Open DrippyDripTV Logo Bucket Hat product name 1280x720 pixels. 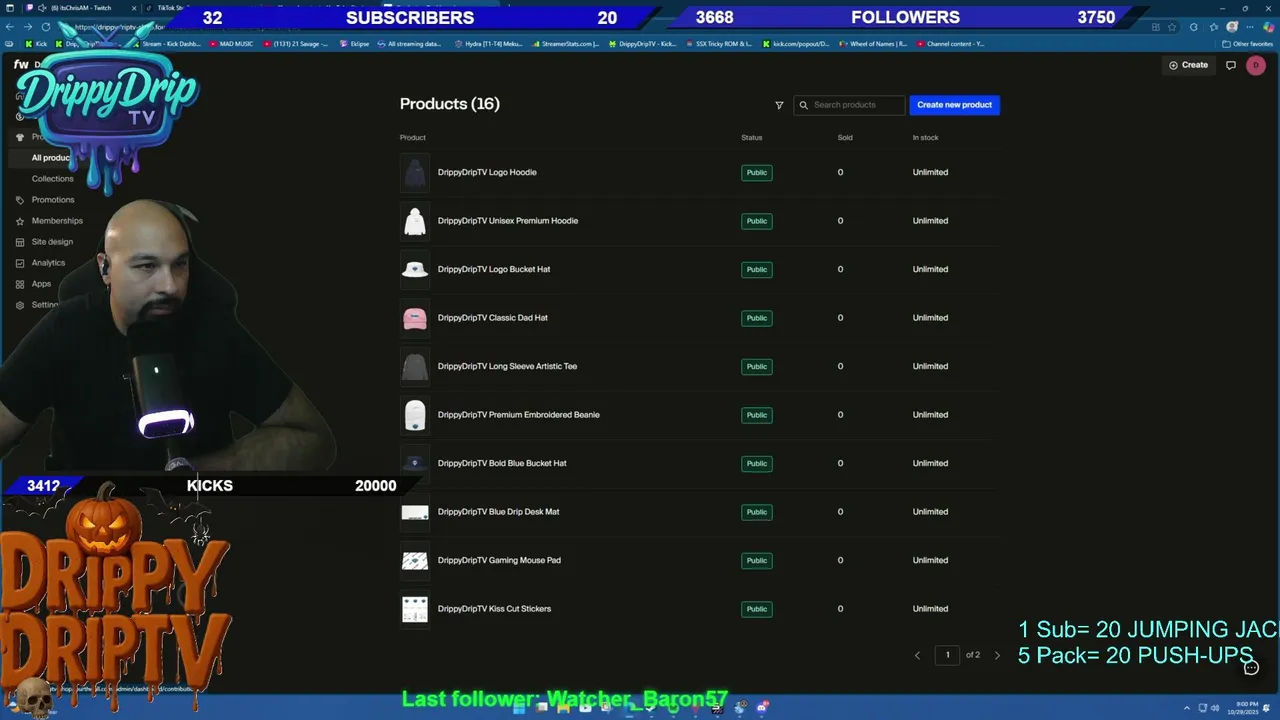coord(494,269)
